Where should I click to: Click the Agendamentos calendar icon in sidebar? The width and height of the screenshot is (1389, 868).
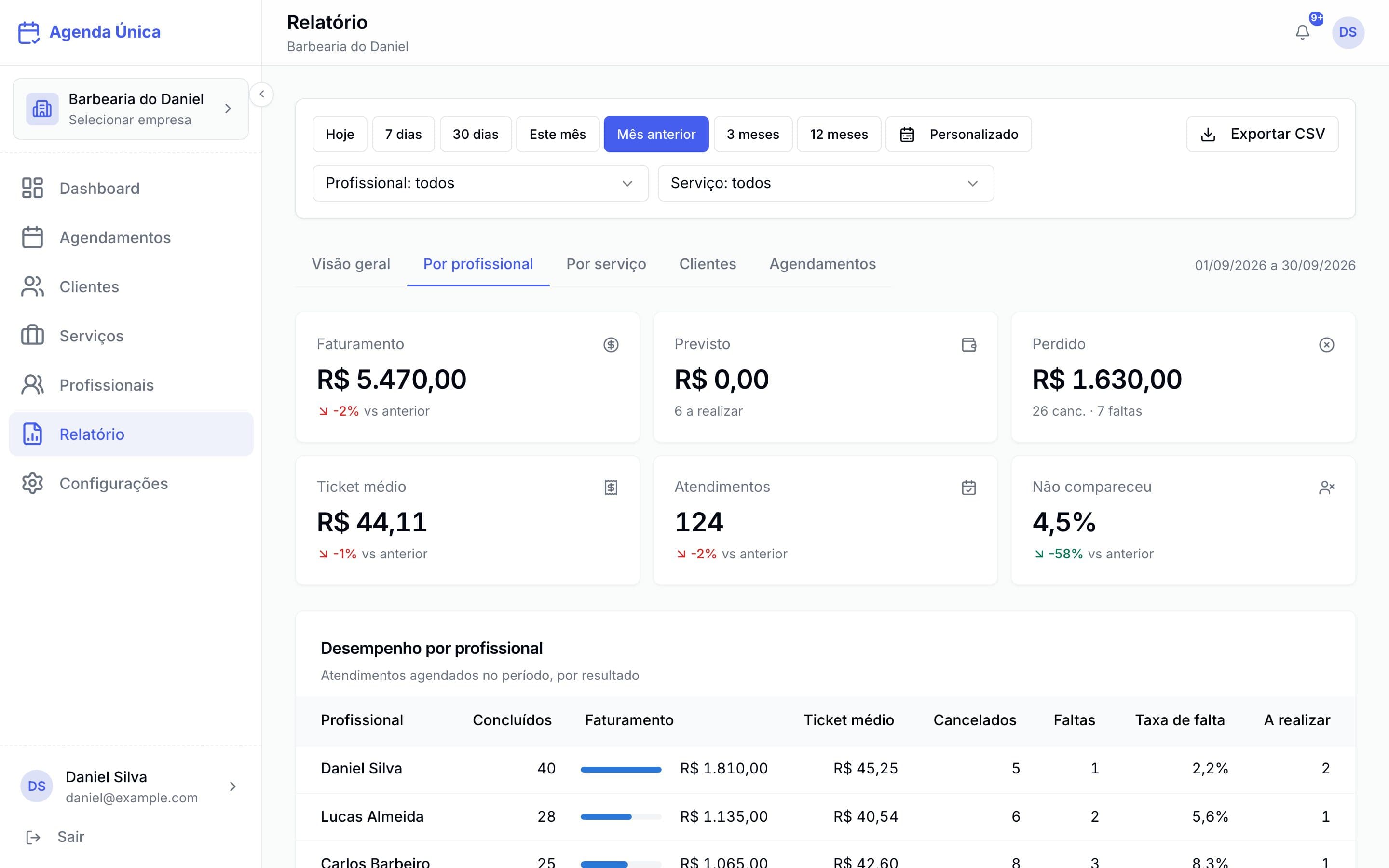32,238
